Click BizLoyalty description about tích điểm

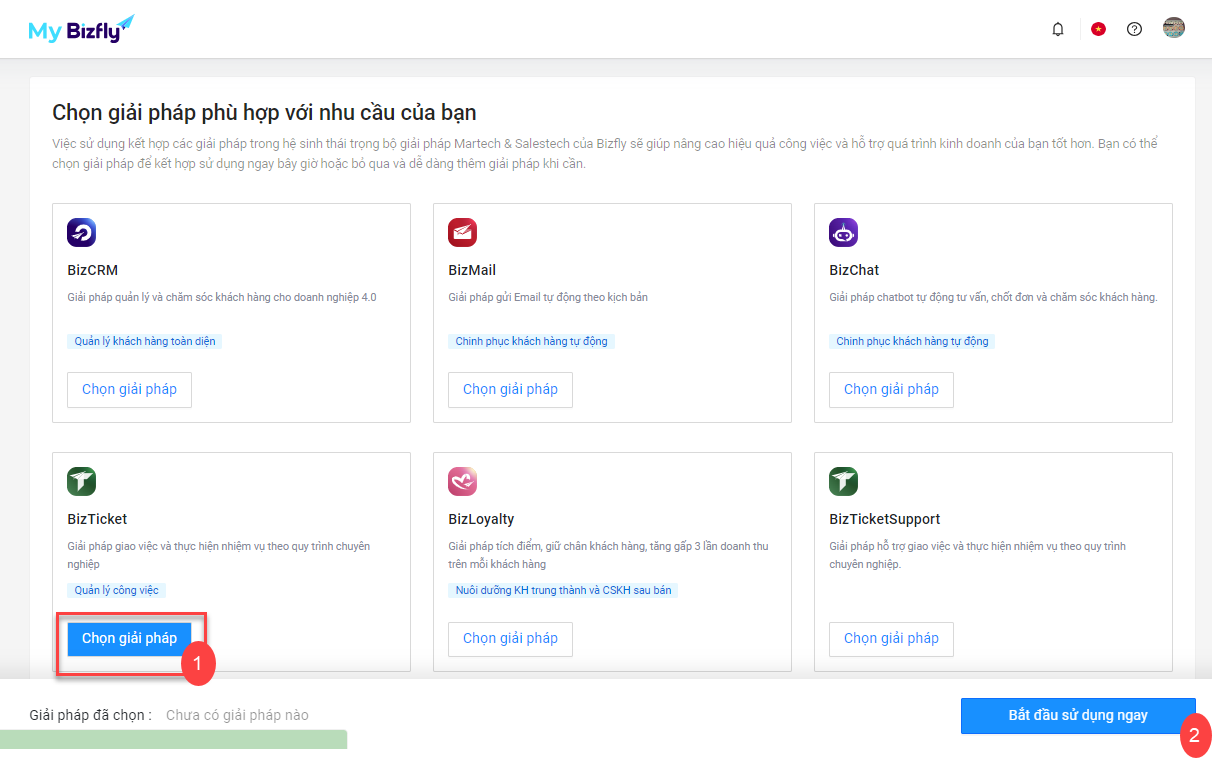point(608,555)
